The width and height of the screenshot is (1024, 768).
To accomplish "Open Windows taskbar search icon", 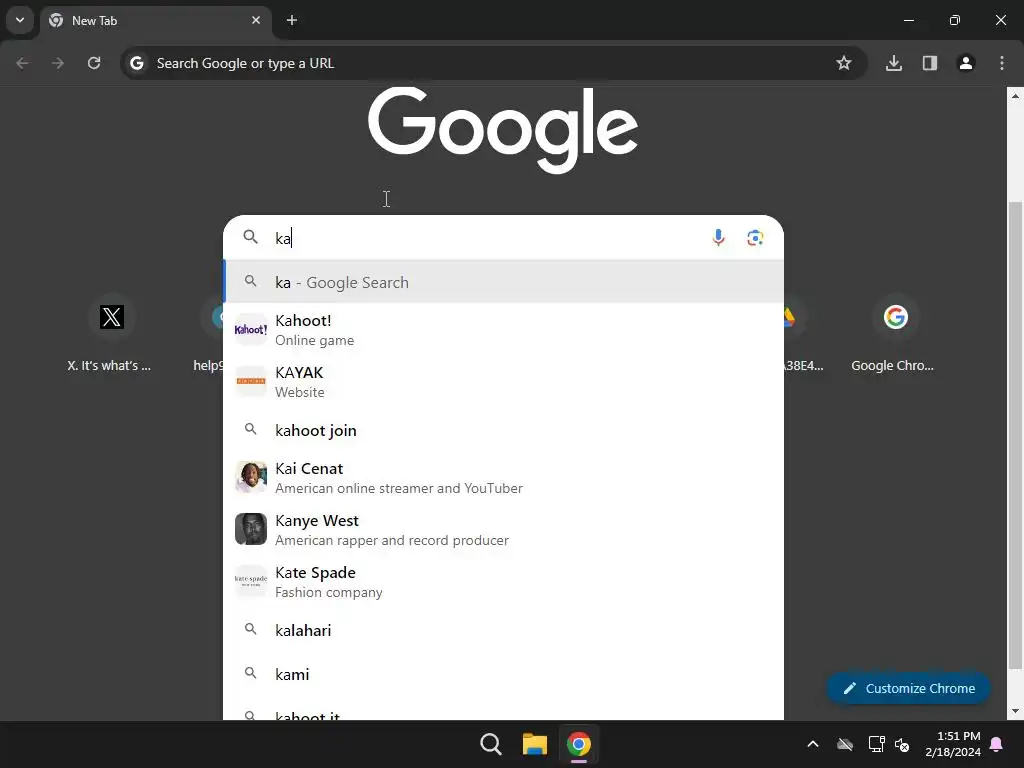I will click(490, 744).
